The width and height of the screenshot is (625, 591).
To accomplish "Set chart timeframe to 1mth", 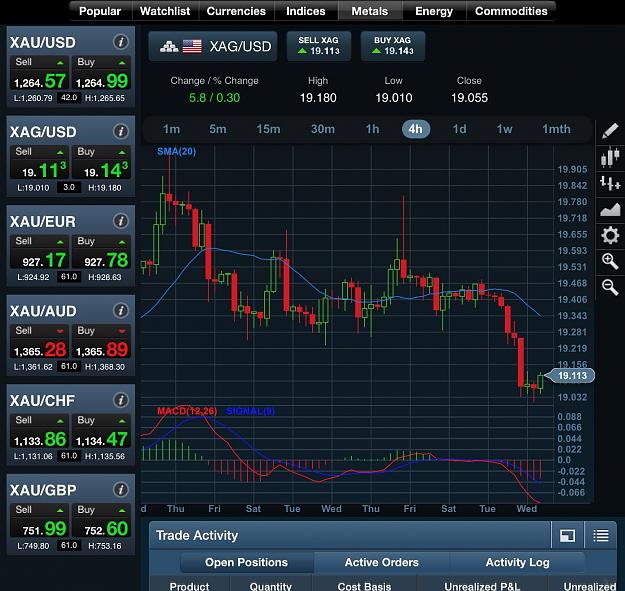I will point(556,129).
